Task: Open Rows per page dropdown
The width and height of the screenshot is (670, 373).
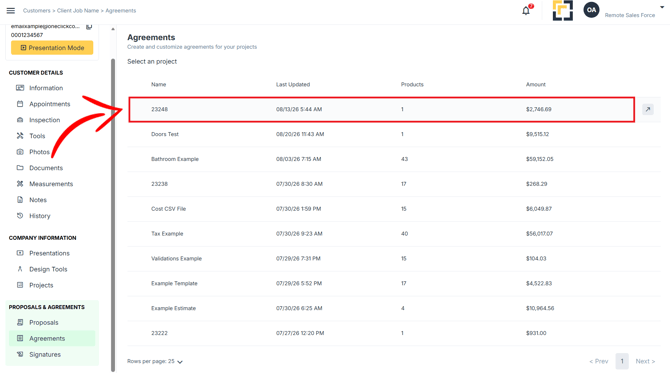Action: click(x=155, y=361)
